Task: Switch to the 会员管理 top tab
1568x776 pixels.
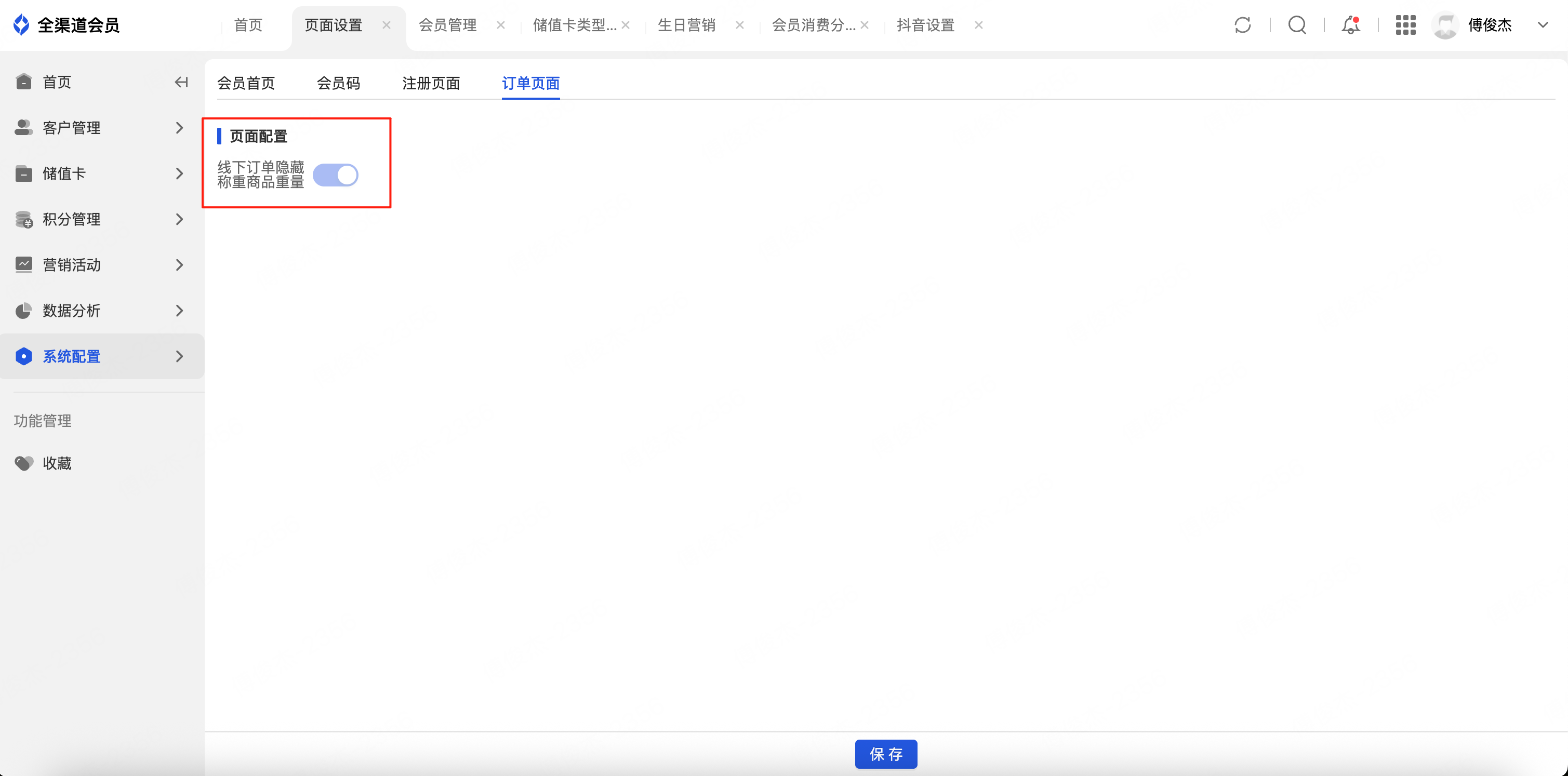Action: point(447,25)
